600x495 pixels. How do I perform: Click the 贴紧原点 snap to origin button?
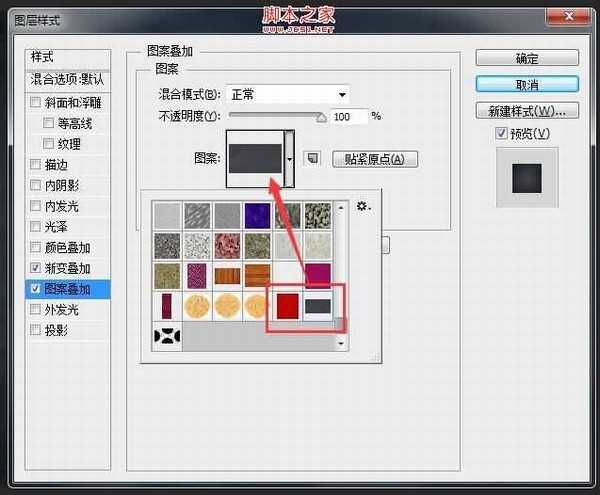coord(372,159)
